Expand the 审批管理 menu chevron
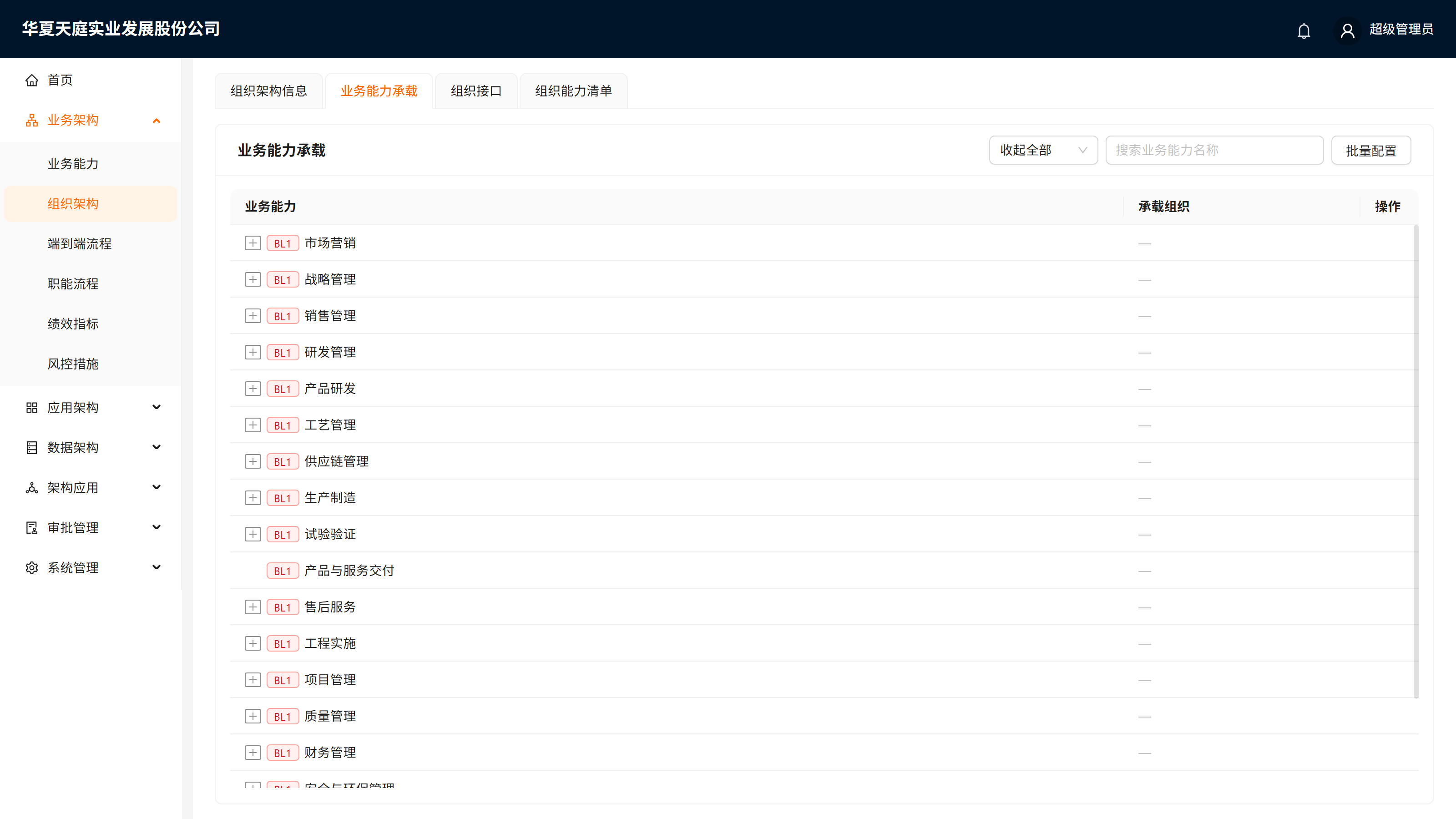Screen dimensions: 1456x819 click(x=157, y=527)
